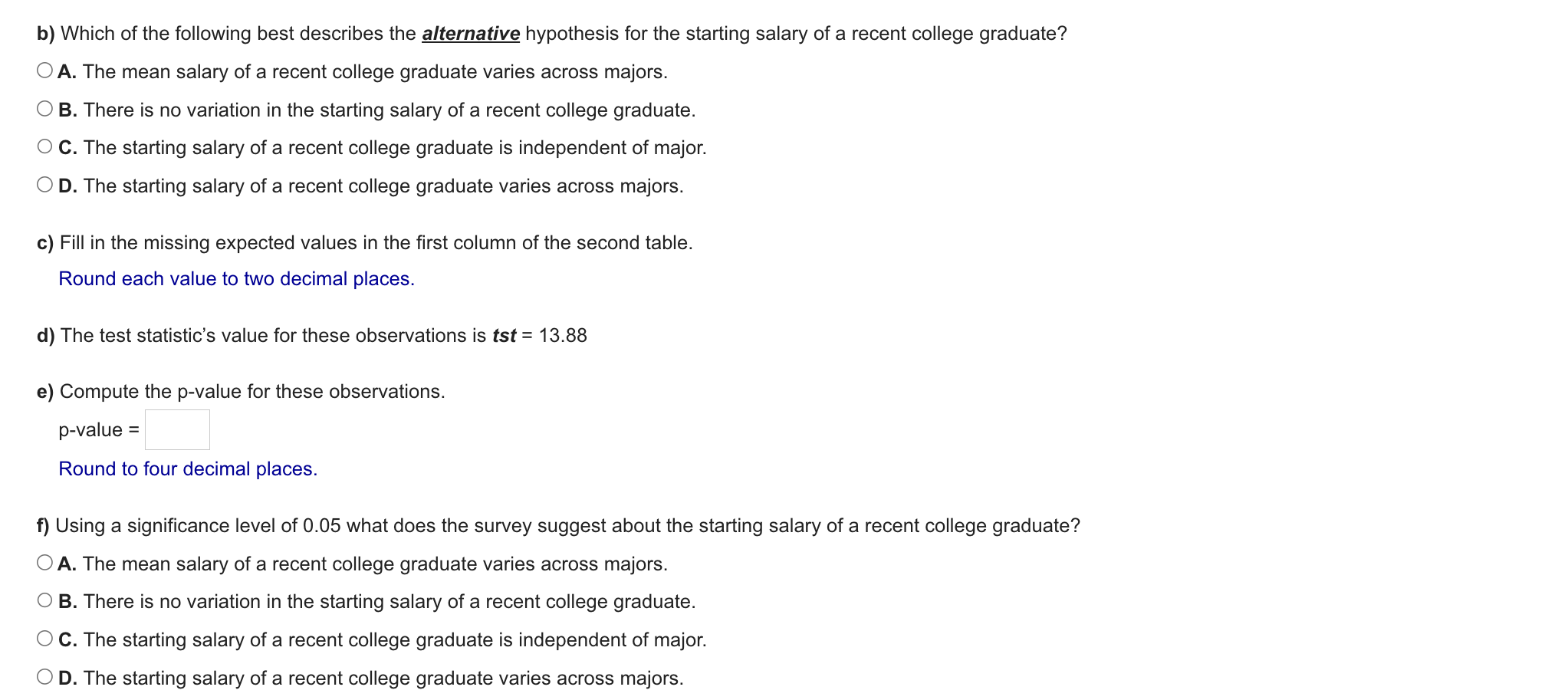Select option A in question f
The image size is (1568, 700).
pos(44,561)
